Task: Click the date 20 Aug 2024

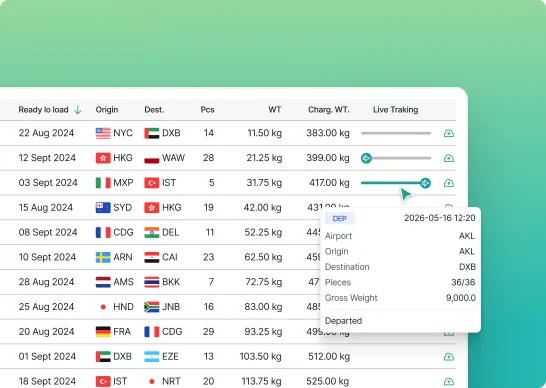Action: [46, 332]
